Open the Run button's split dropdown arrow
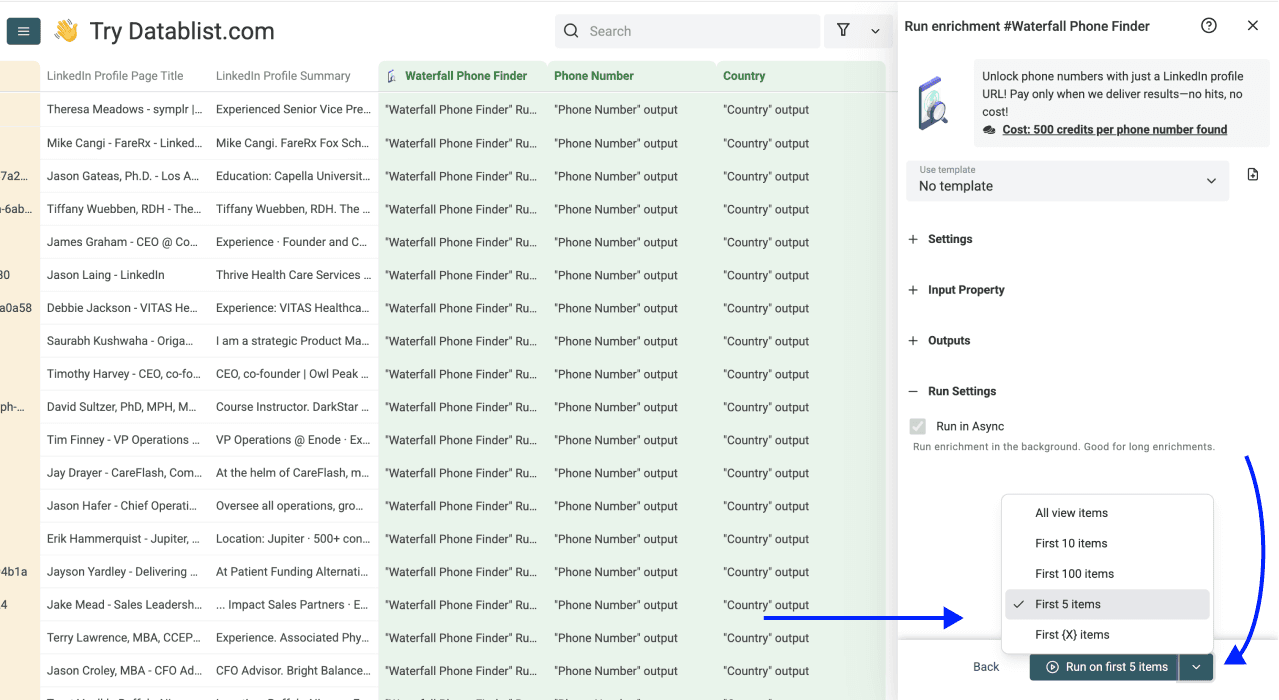This screenshot has width=1279, height=700. pos(1196,667)
